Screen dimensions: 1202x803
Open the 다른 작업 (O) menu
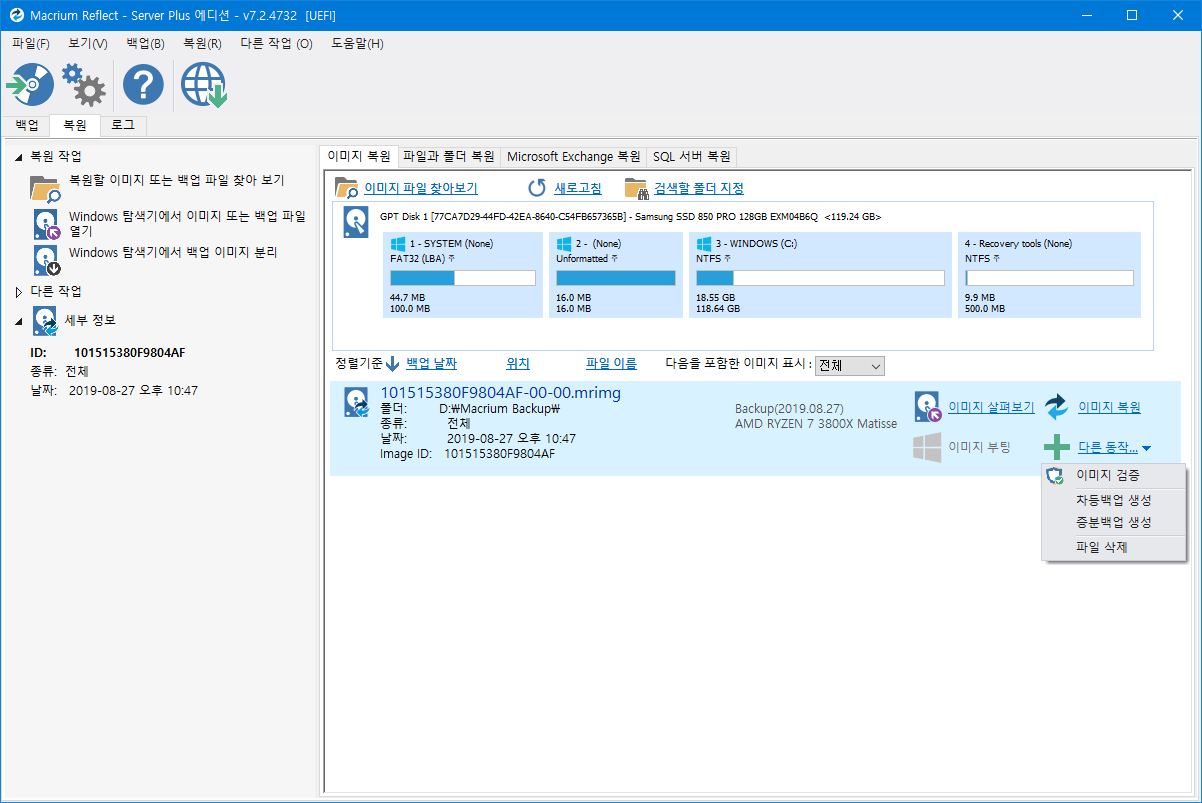[x=277, y=44]
